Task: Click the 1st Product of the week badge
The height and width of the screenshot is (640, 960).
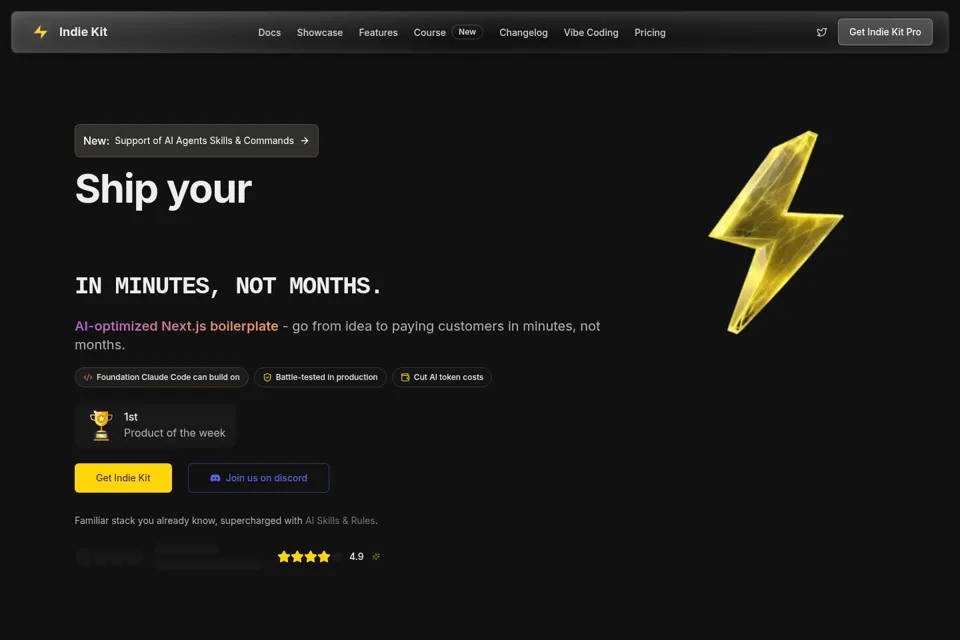Action: coord(156,425)
